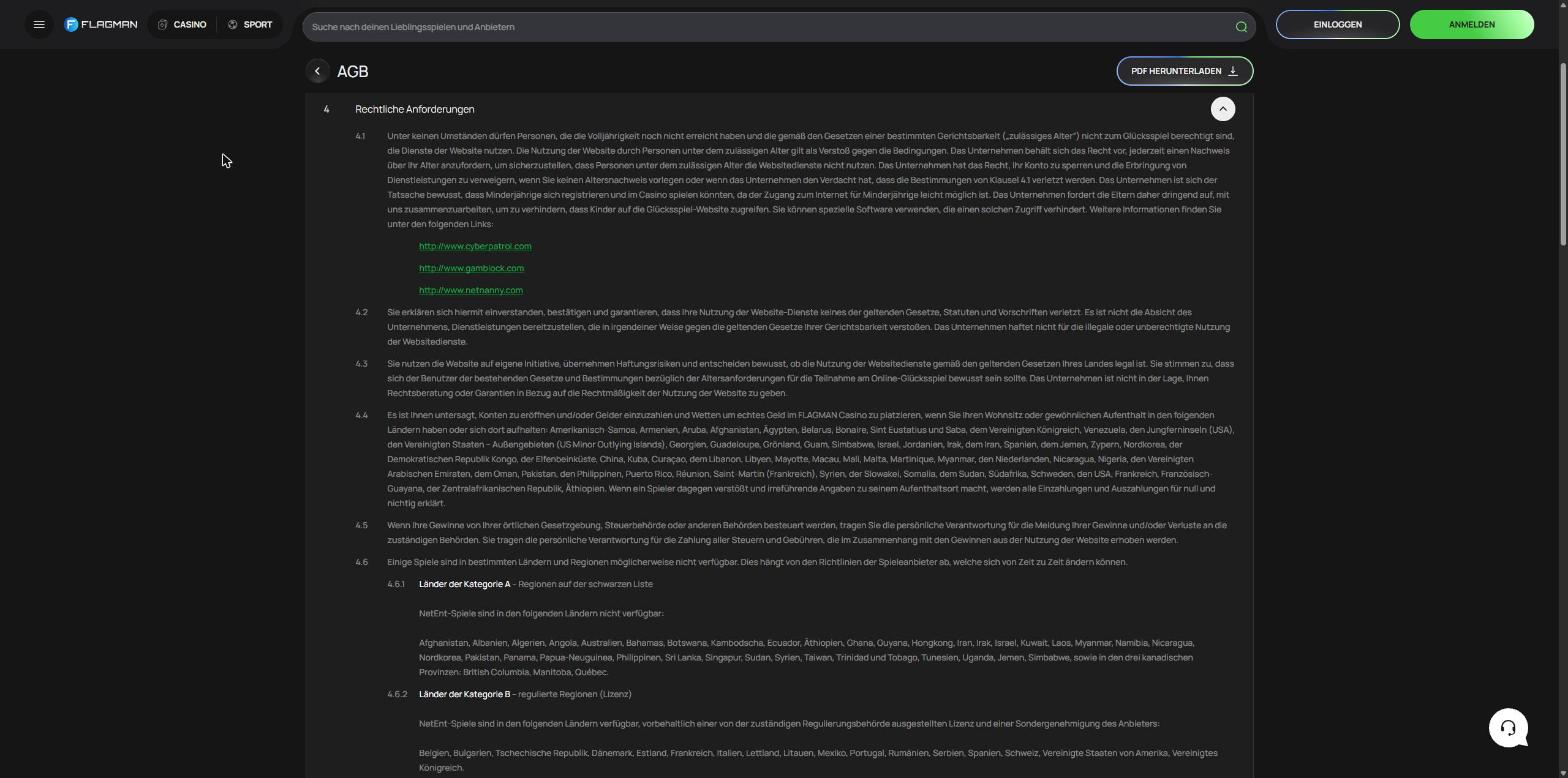Open the gamblock.com link
This screenshot has height=778, width=1568.
471,268
